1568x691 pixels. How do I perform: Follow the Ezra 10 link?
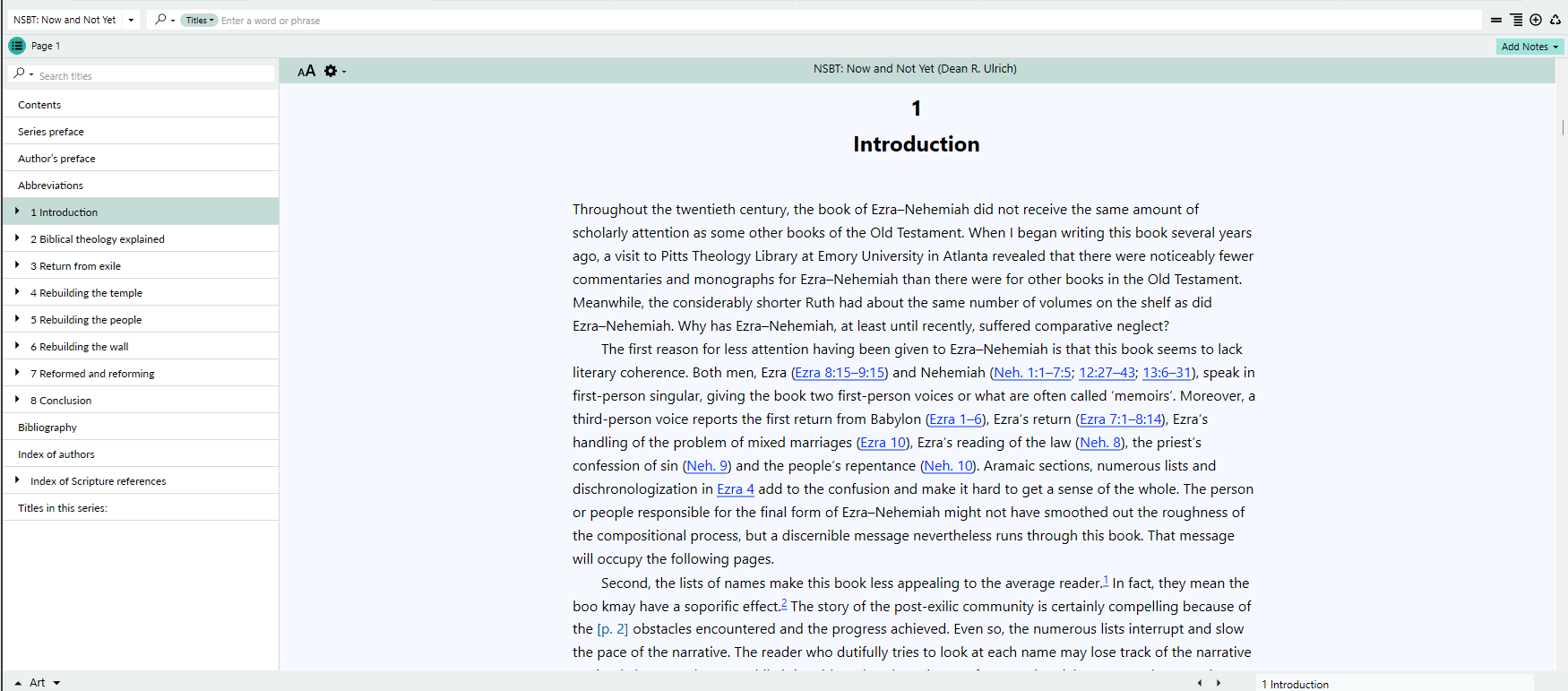point(883,443)
